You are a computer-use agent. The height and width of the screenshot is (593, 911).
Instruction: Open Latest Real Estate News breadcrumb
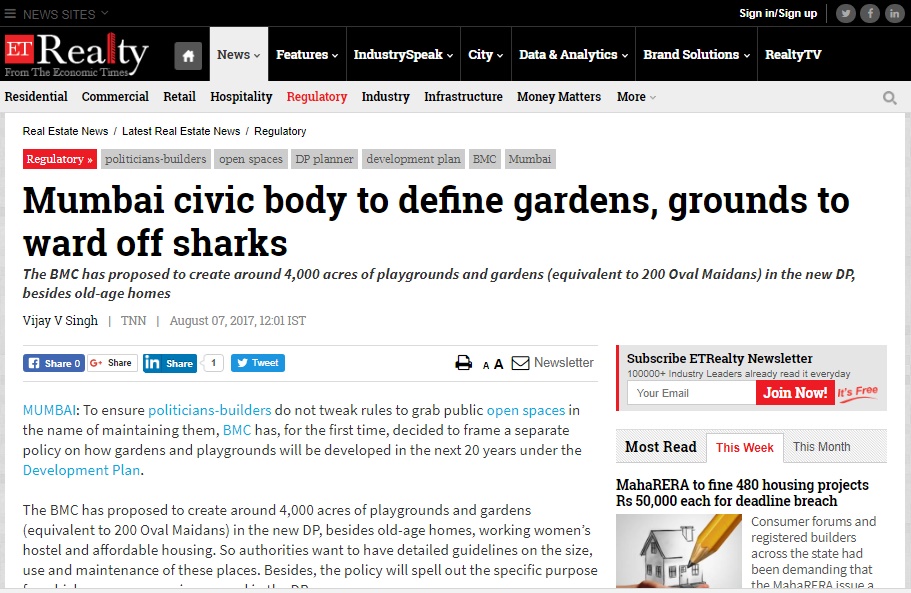181,131
